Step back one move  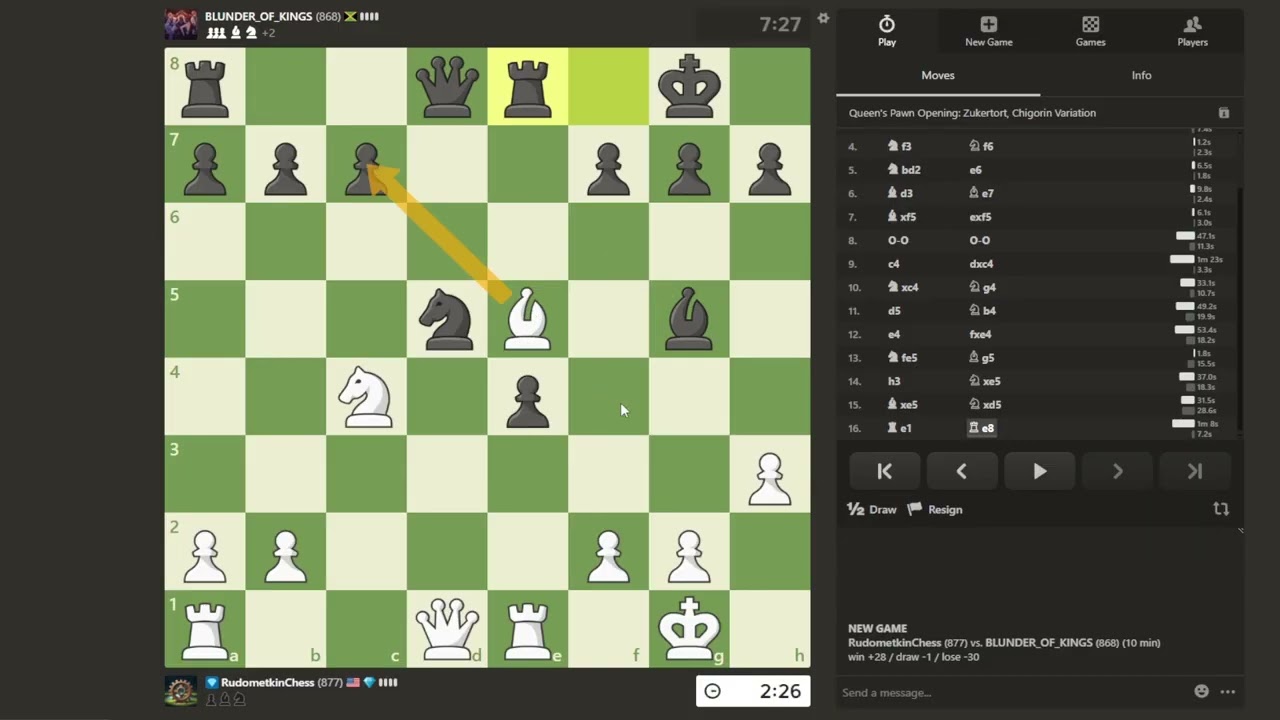coord(961,471)
